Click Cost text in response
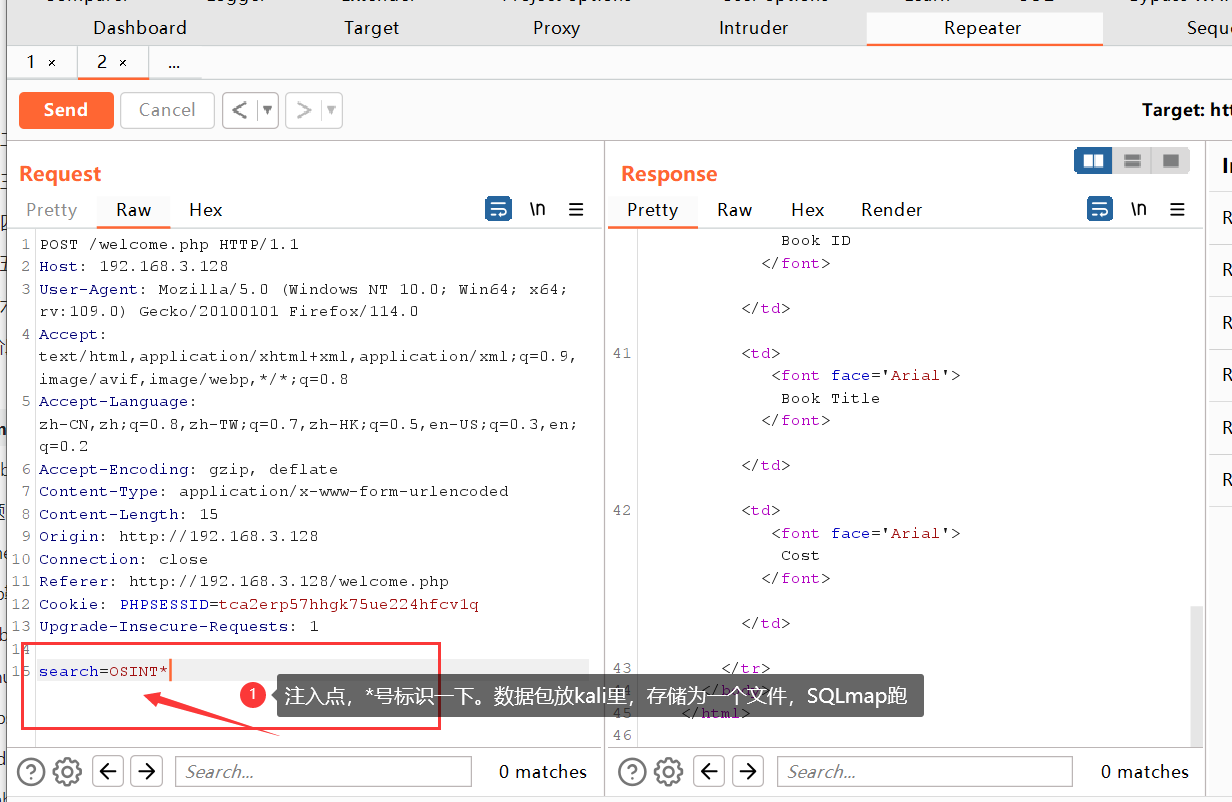The height and width of the screenshot is (802, 1232). [x=800, y=555]
